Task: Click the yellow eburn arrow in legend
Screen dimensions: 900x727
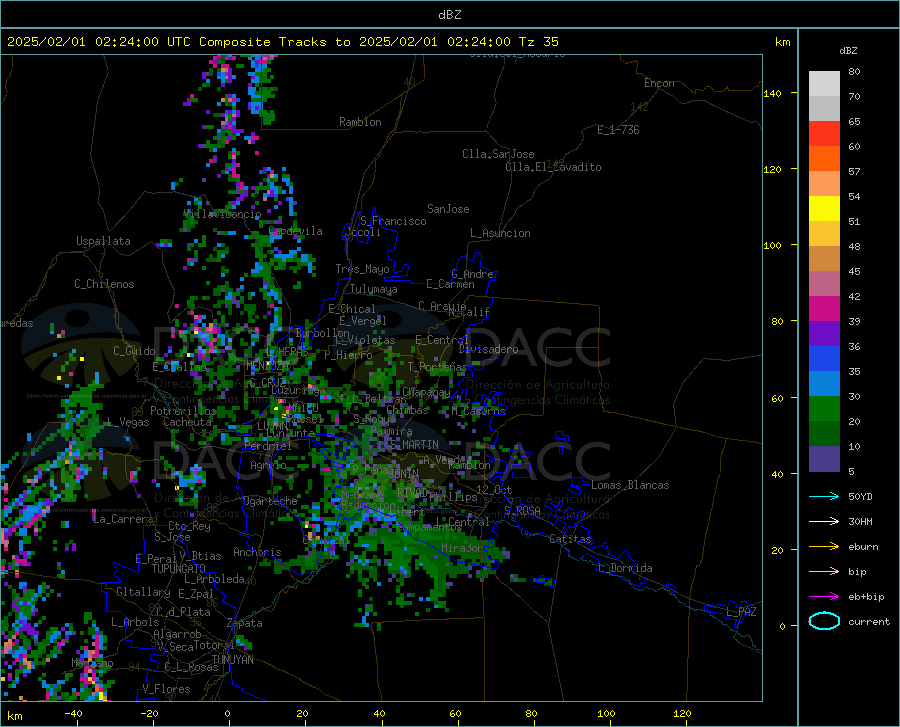Action: [x=824, y=547]
